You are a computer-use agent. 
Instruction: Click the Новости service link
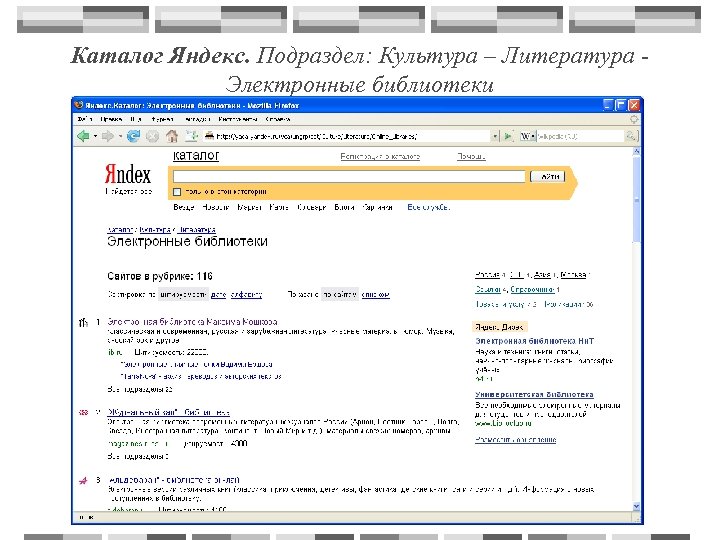click(x=215, y=208)
